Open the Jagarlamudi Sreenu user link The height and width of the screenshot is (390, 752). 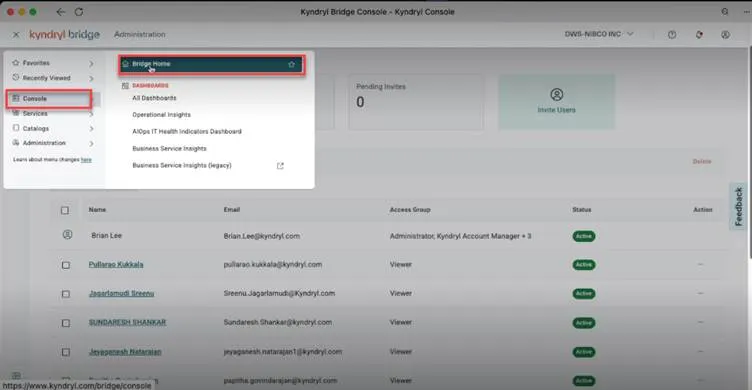[121, 293]
